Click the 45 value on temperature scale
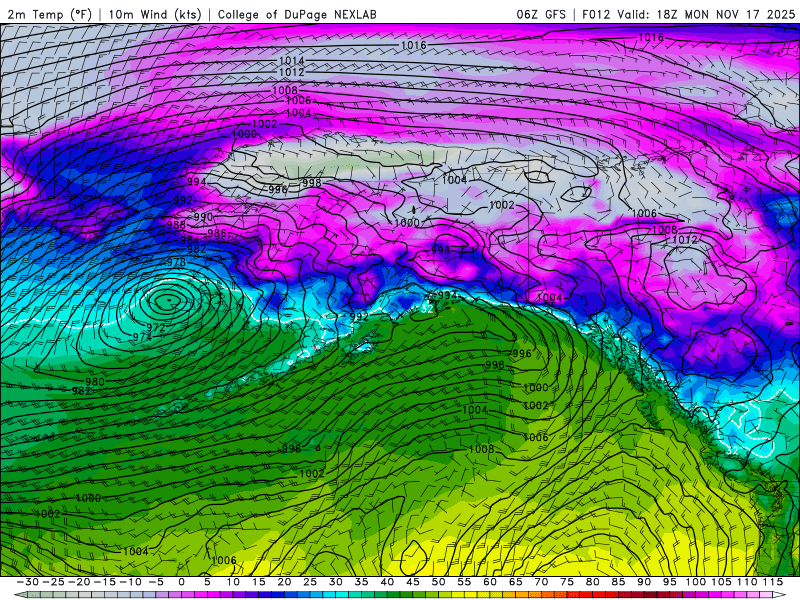 pos(412,582)
